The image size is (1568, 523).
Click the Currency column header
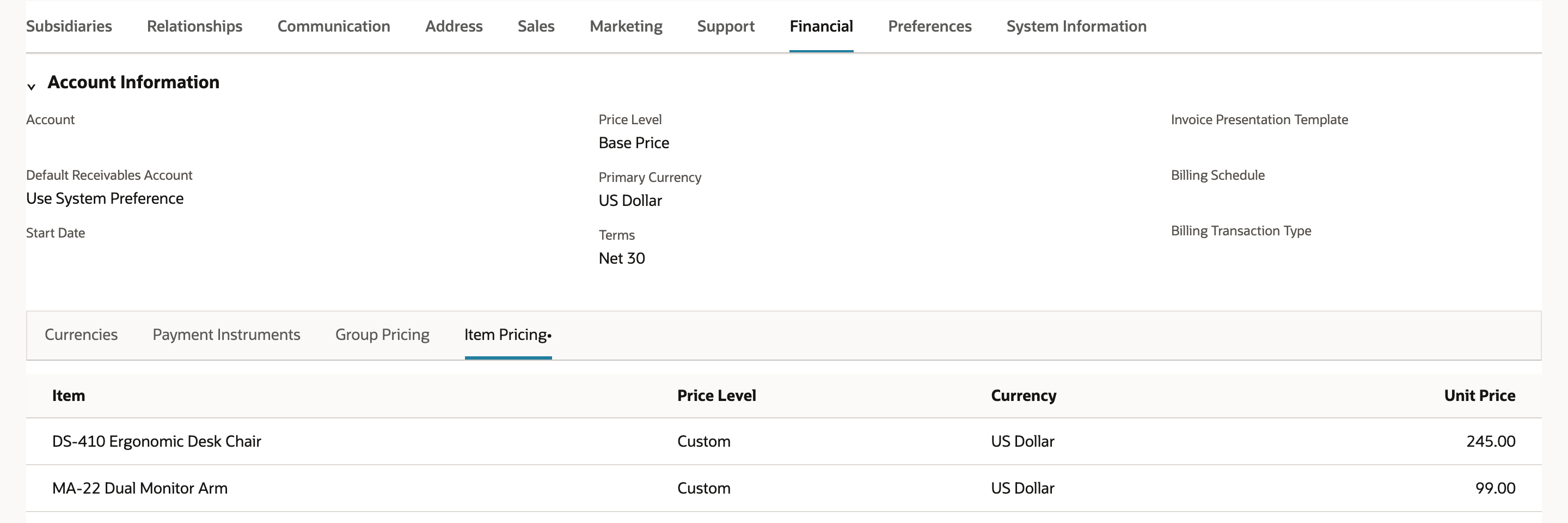[1024, 395]
